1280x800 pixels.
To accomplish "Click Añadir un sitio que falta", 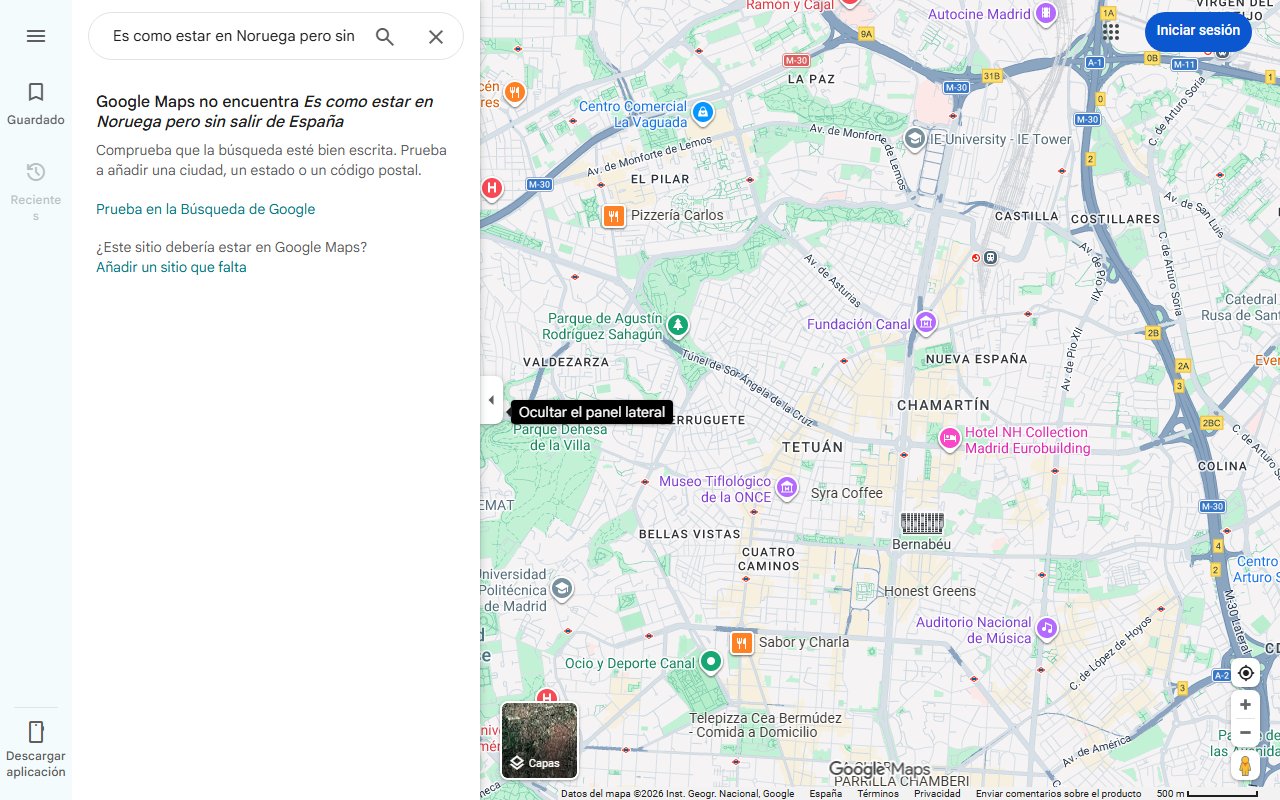I will [171, 267].
